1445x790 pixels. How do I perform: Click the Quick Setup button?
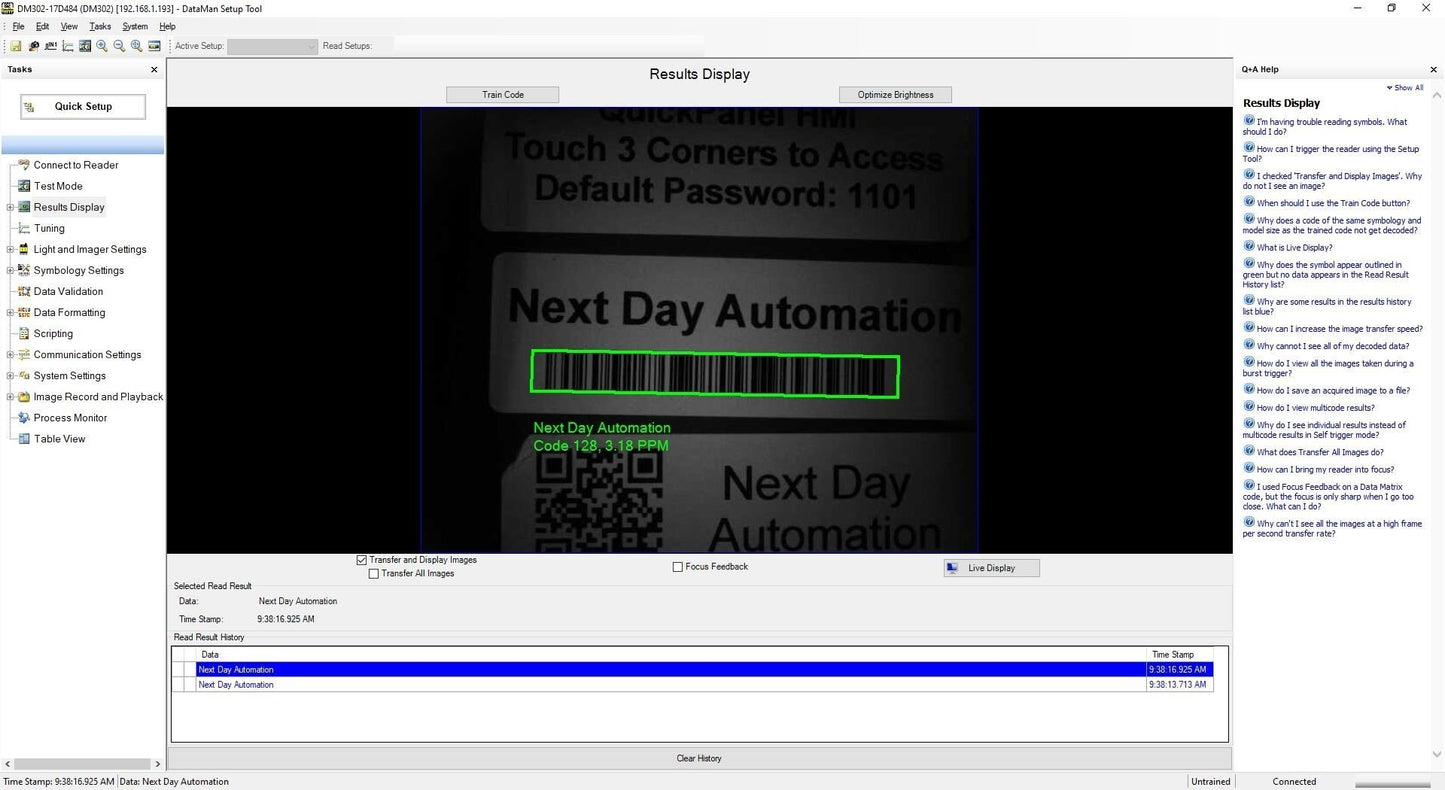point(83,106)
